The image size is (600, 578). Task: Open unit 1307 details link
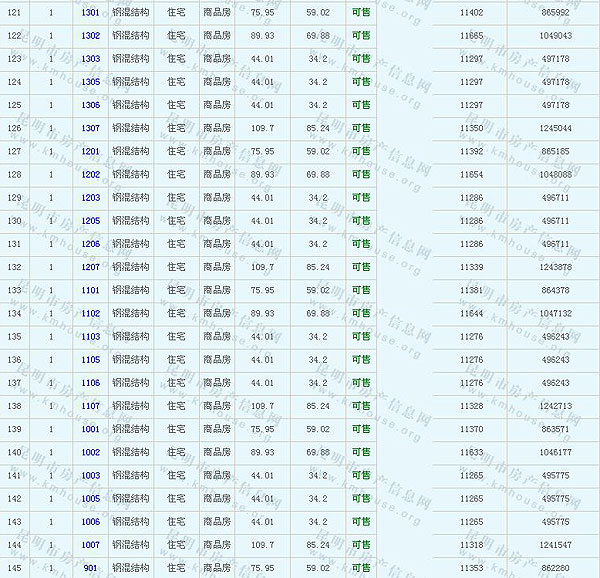click(x=91, y=128)
